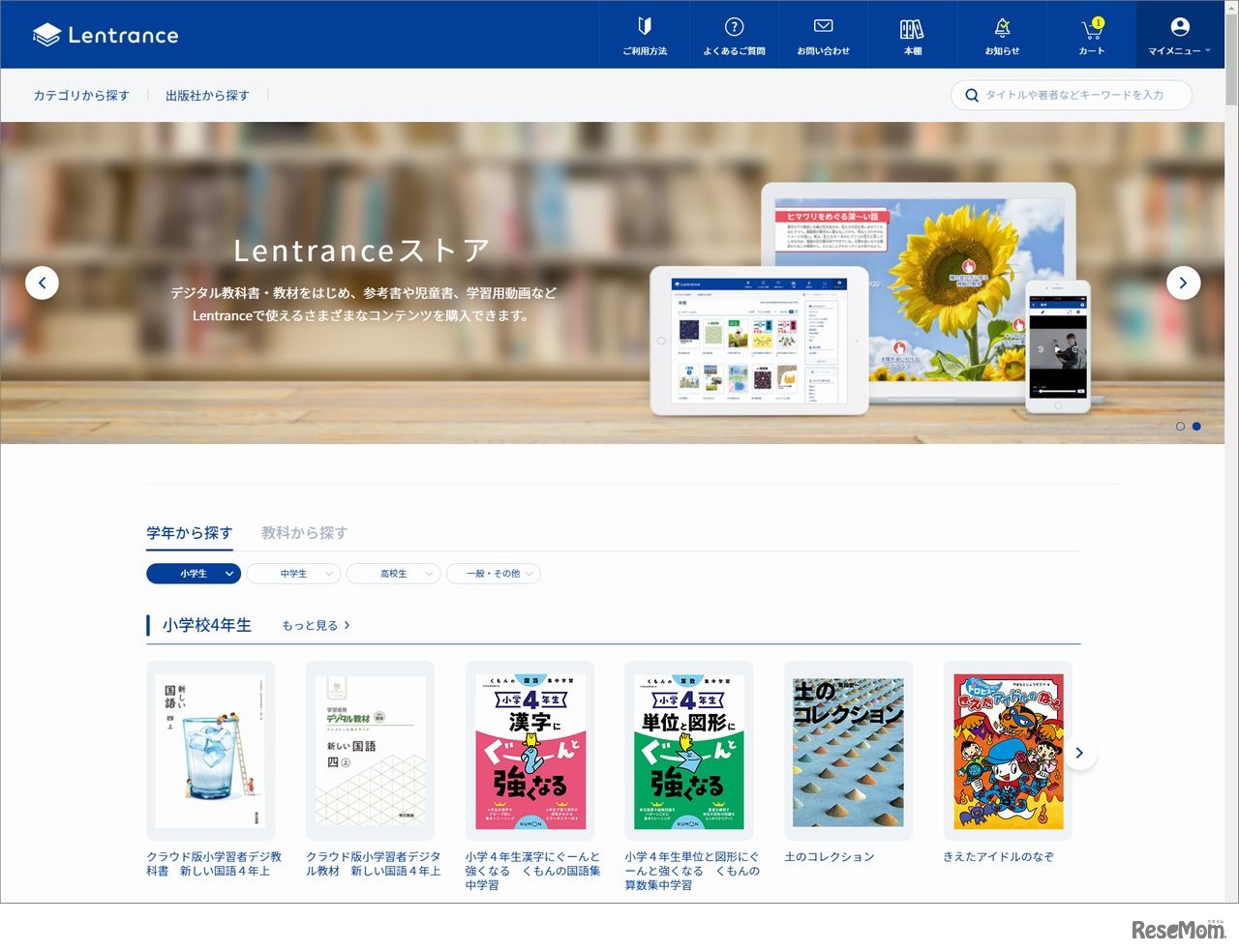Click the きえたアイドルのなぞ title link
Screen dimensions: 1239x952
(999, 857)
